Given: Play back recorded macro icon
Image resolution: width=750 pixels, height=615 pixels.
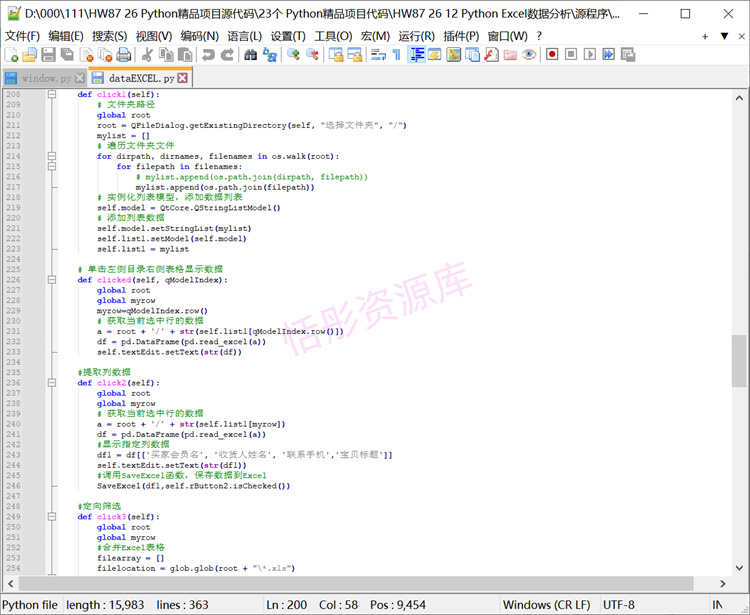Looking at the screenshot, I should tap(589, 55).
